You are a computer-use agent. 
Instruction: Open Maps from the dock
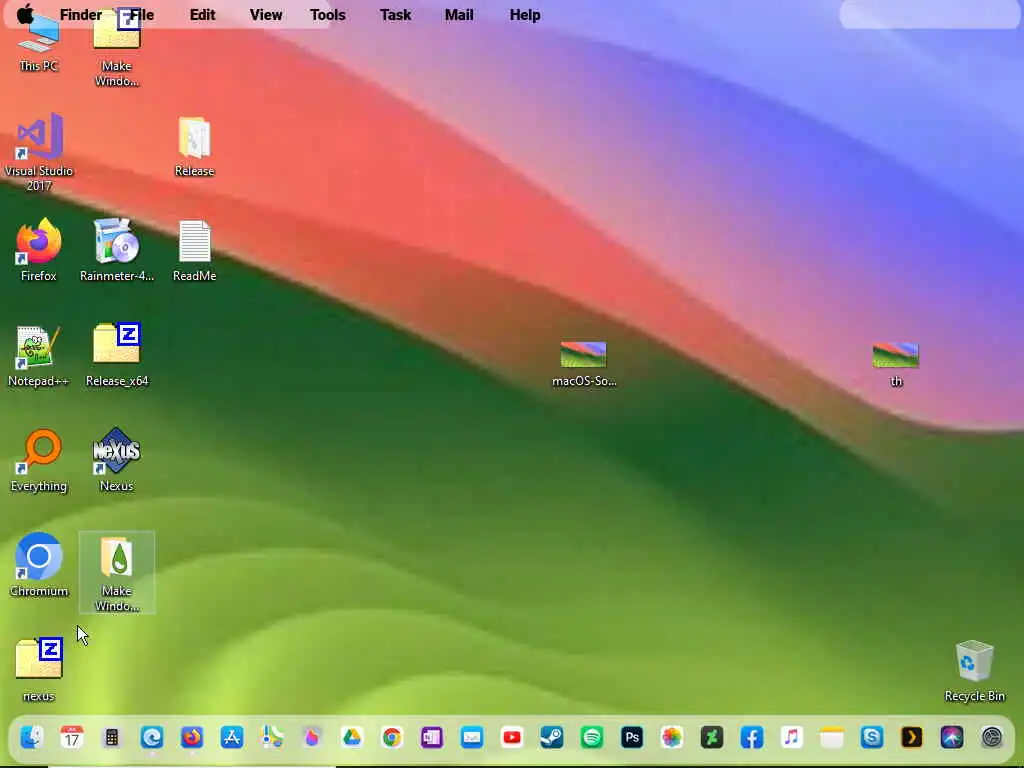point(272,737)
